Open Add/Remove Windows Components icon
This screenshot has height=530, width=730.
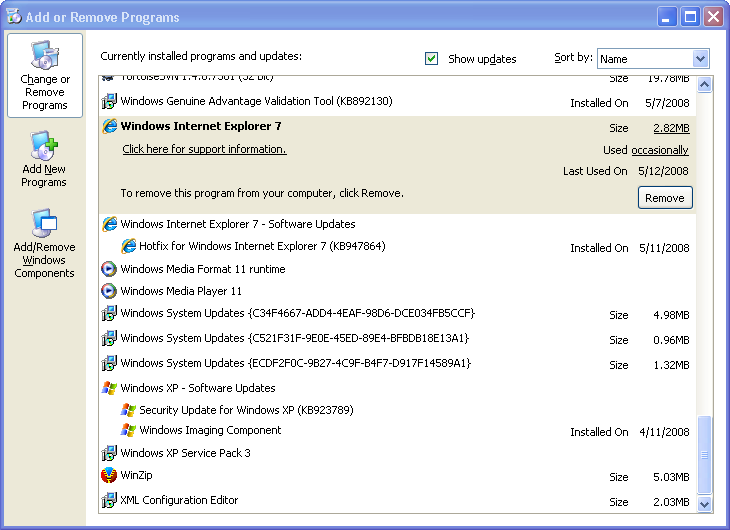44,223
